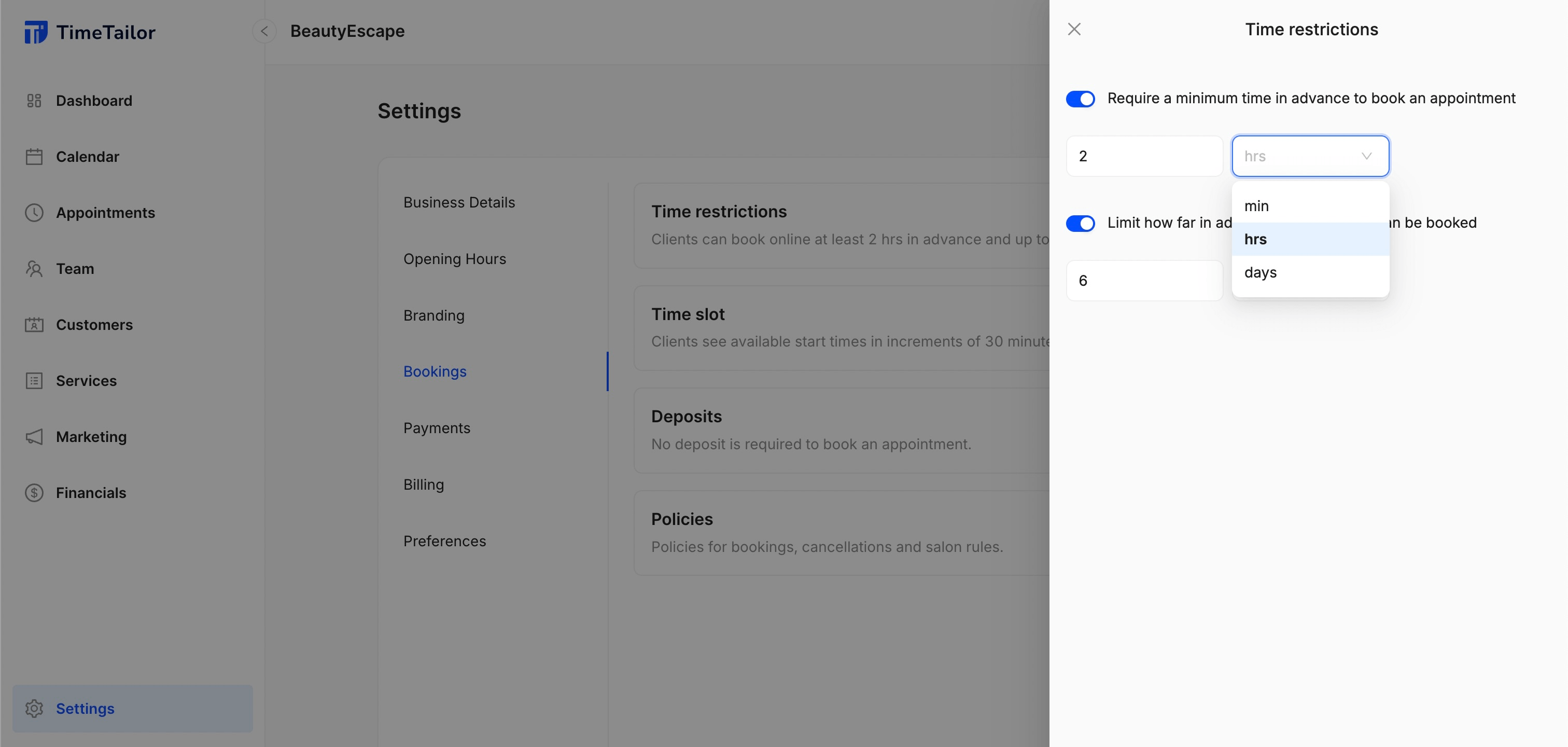Image resolution: width=1568 pixels, height=747 pixels.
Task: Open Marketing via the megaphone icon
Action: pyautogui.click(x=34, y=436)
